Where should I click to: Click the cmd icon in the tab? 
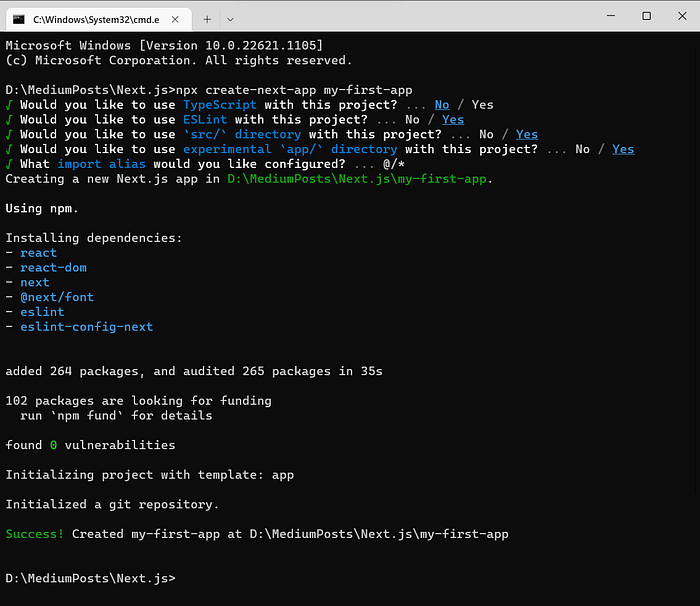pyautogui.click(x=19, y=19)
